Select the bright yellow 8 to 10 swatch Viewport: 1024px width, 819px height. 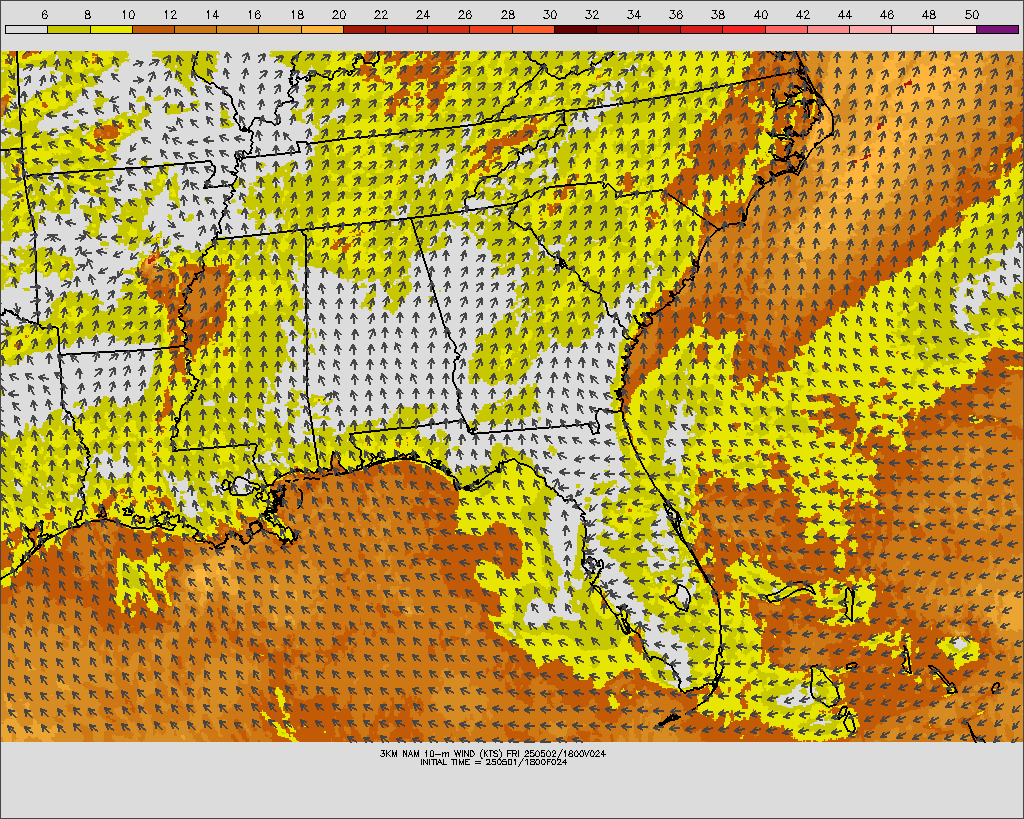click(111, 29)
